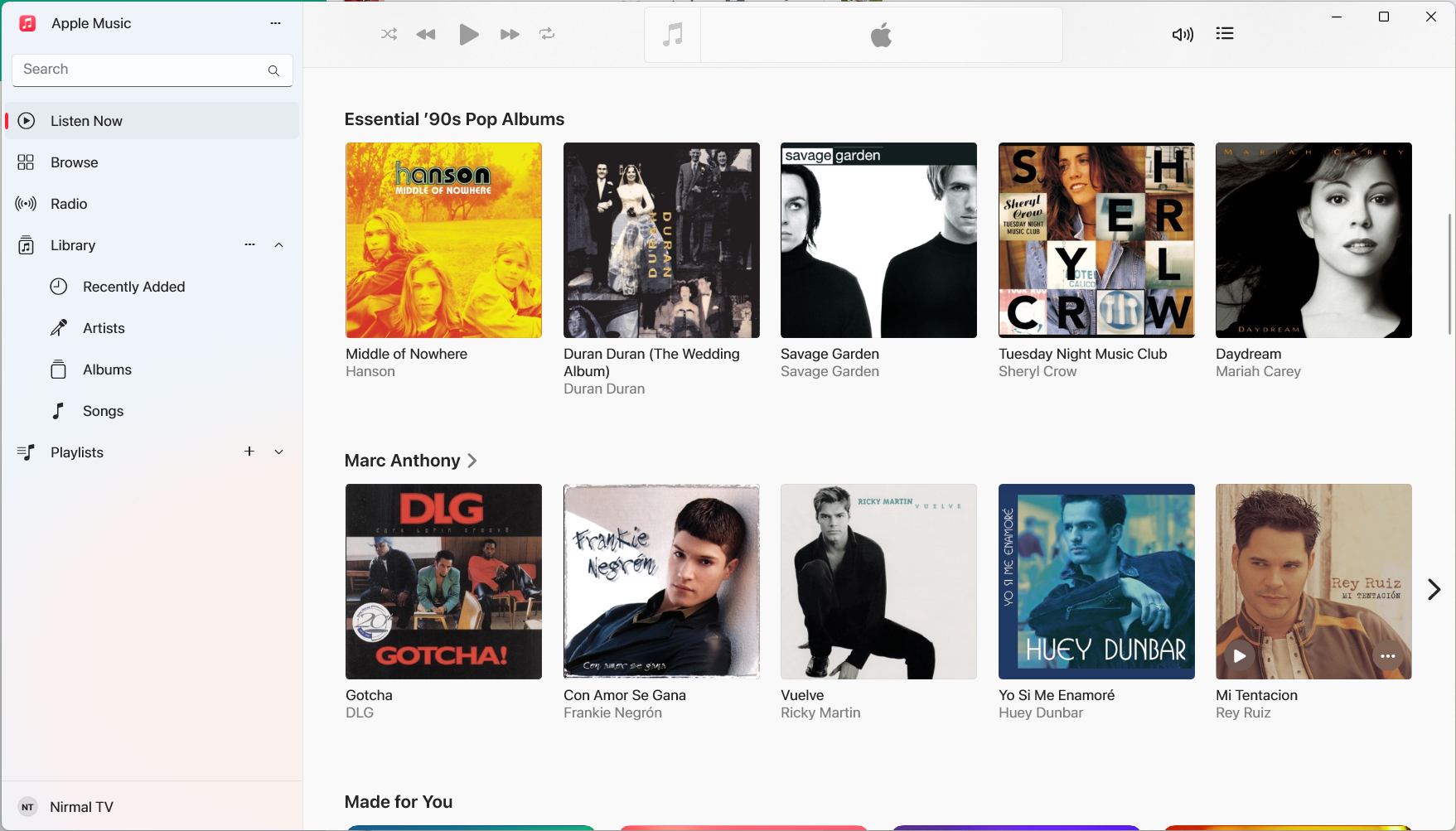
Task: Open Listen Now in the sidebar
Action: (x=152, y=121)
